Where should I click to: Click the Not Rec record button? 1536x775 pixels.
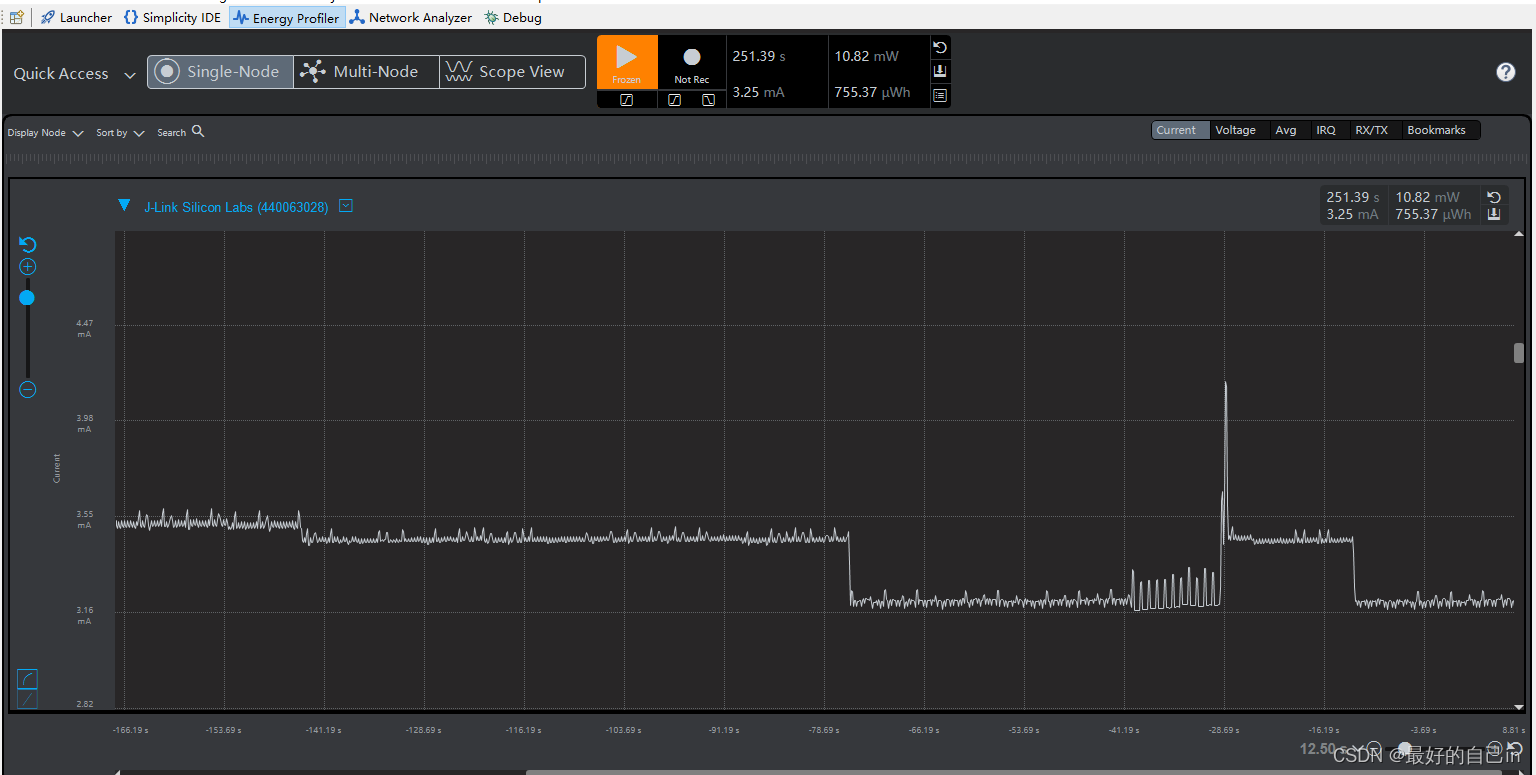692,62
